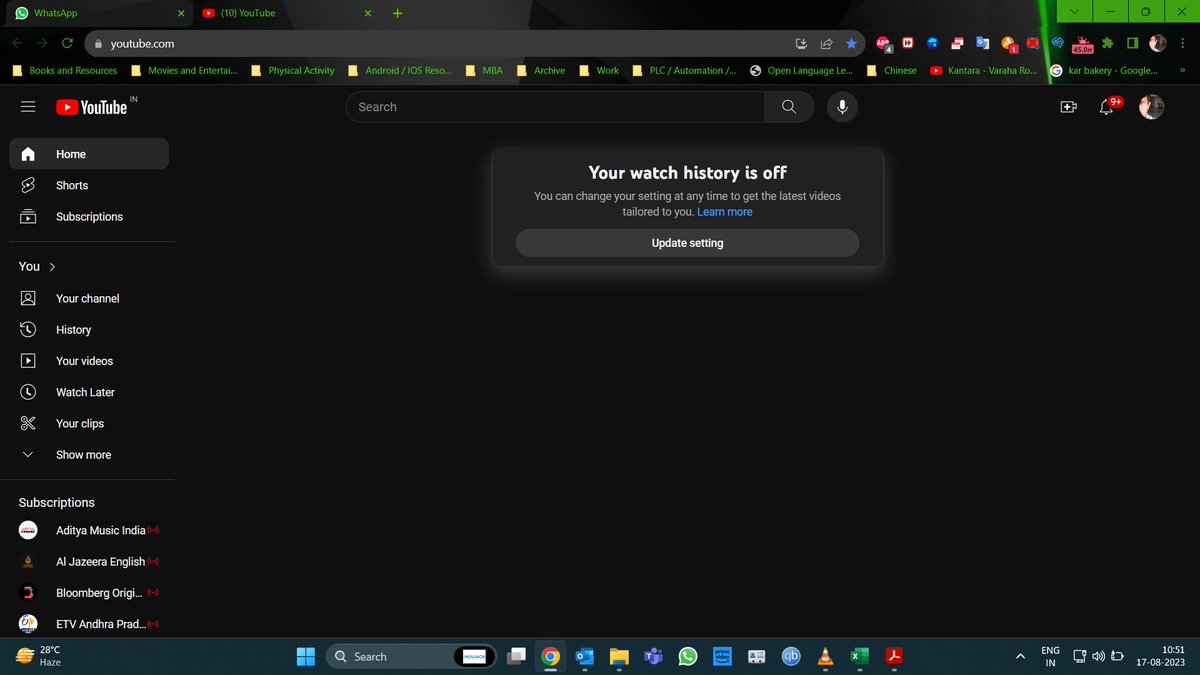Click the search magnifier icon
The width and height of the screenshot is (1200, 675).
coord(789,106)
